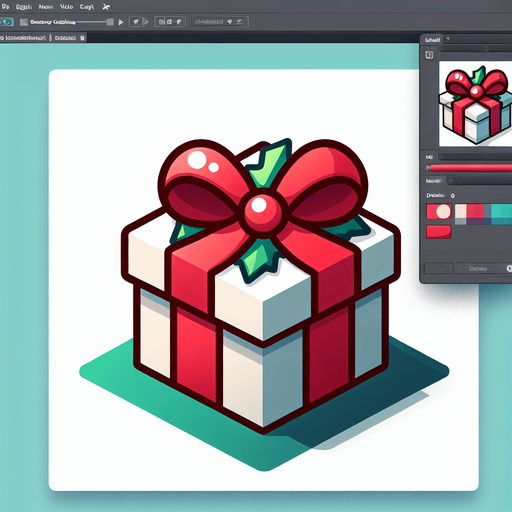Image resolution: width=512 pixels, height=512 pixels.
Task: Click the small icon beside the panel's header tab
Action: [448, 39]
